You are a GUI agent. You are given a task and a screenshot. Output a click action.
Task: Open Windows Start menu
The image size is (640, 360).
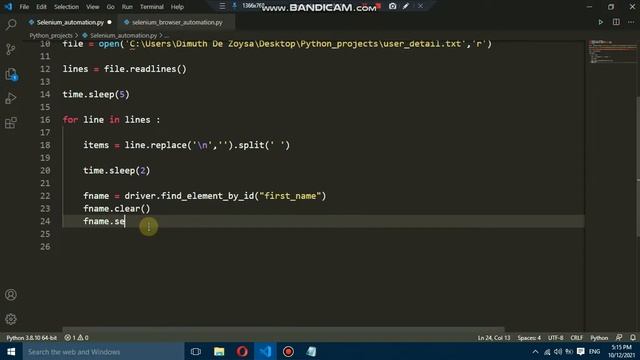coord(11,351)
